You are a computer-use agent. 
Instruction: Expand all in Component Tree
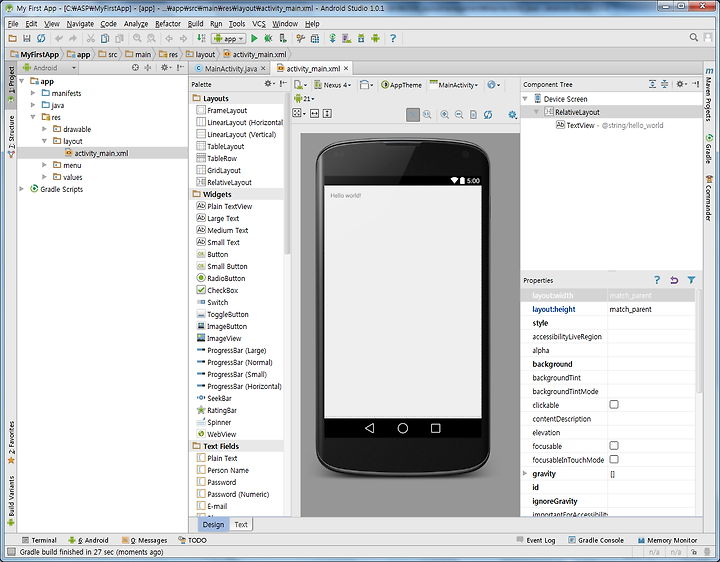652,84
